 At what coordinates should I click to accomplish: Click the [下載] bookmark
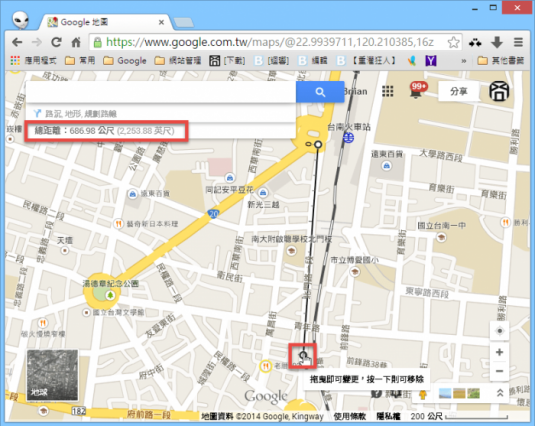point(227,61)
